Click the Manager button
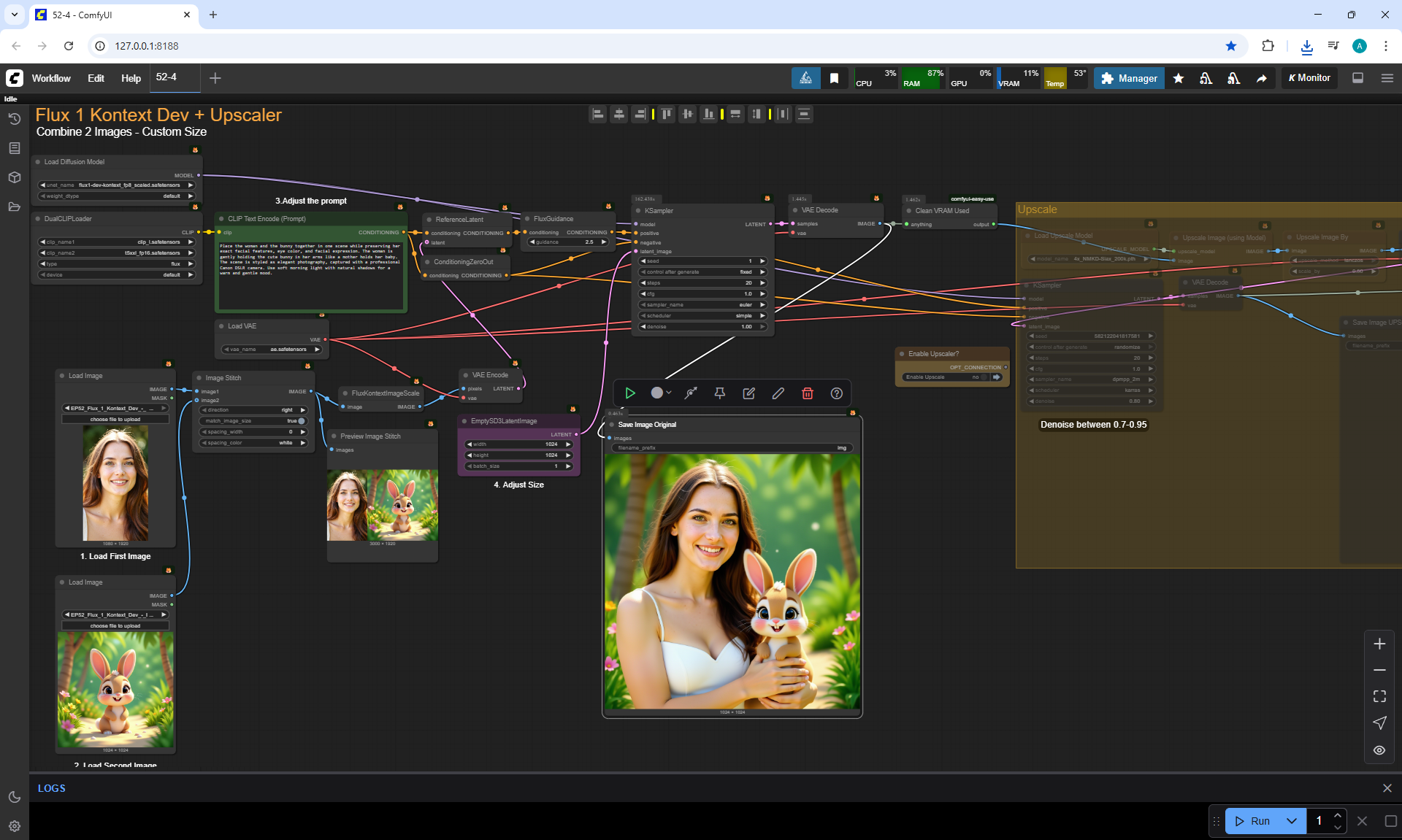This screenshot has width=1402, height=840. [1129, 78]
